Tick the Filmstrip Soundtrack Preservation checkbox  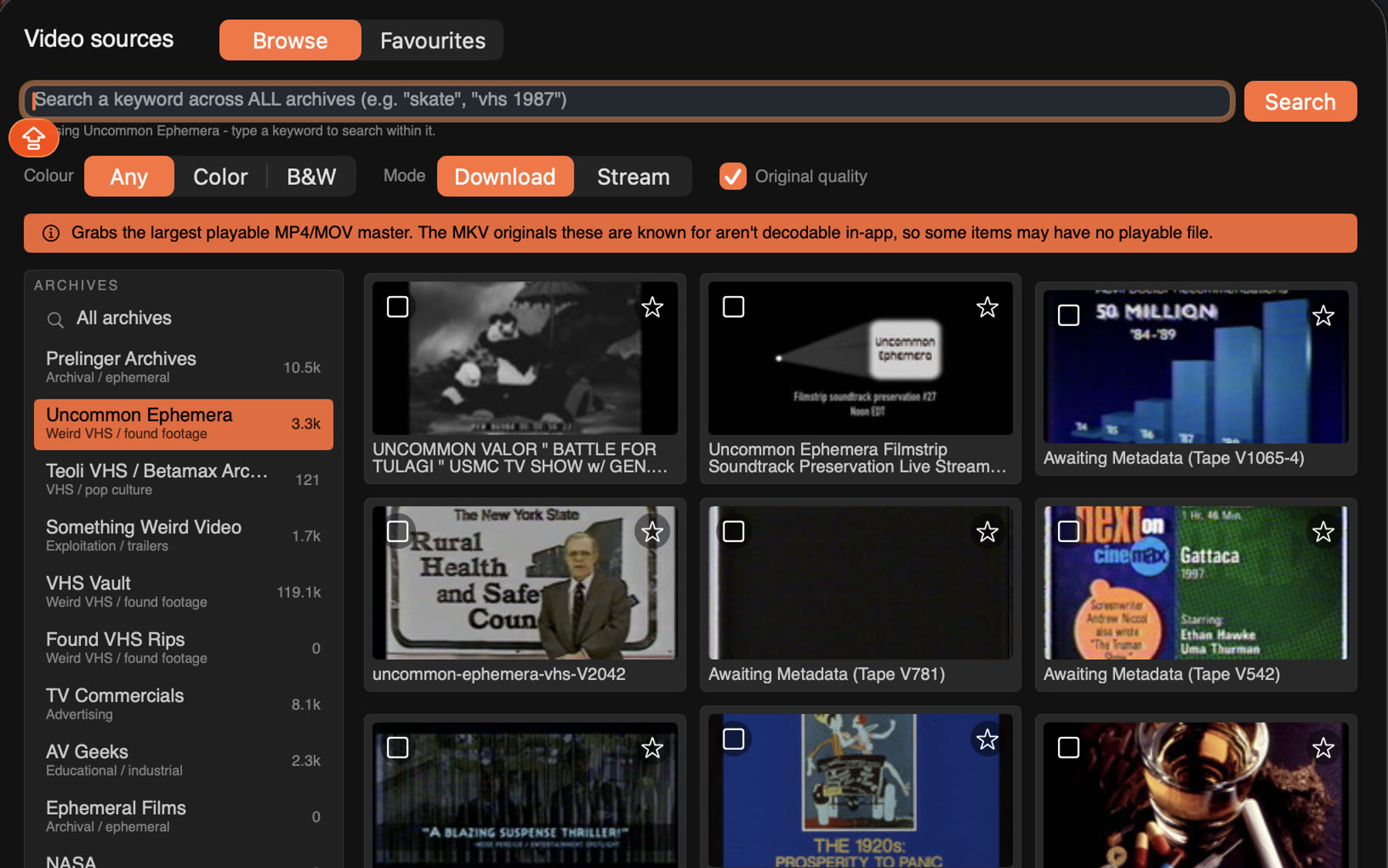(733, 307)
